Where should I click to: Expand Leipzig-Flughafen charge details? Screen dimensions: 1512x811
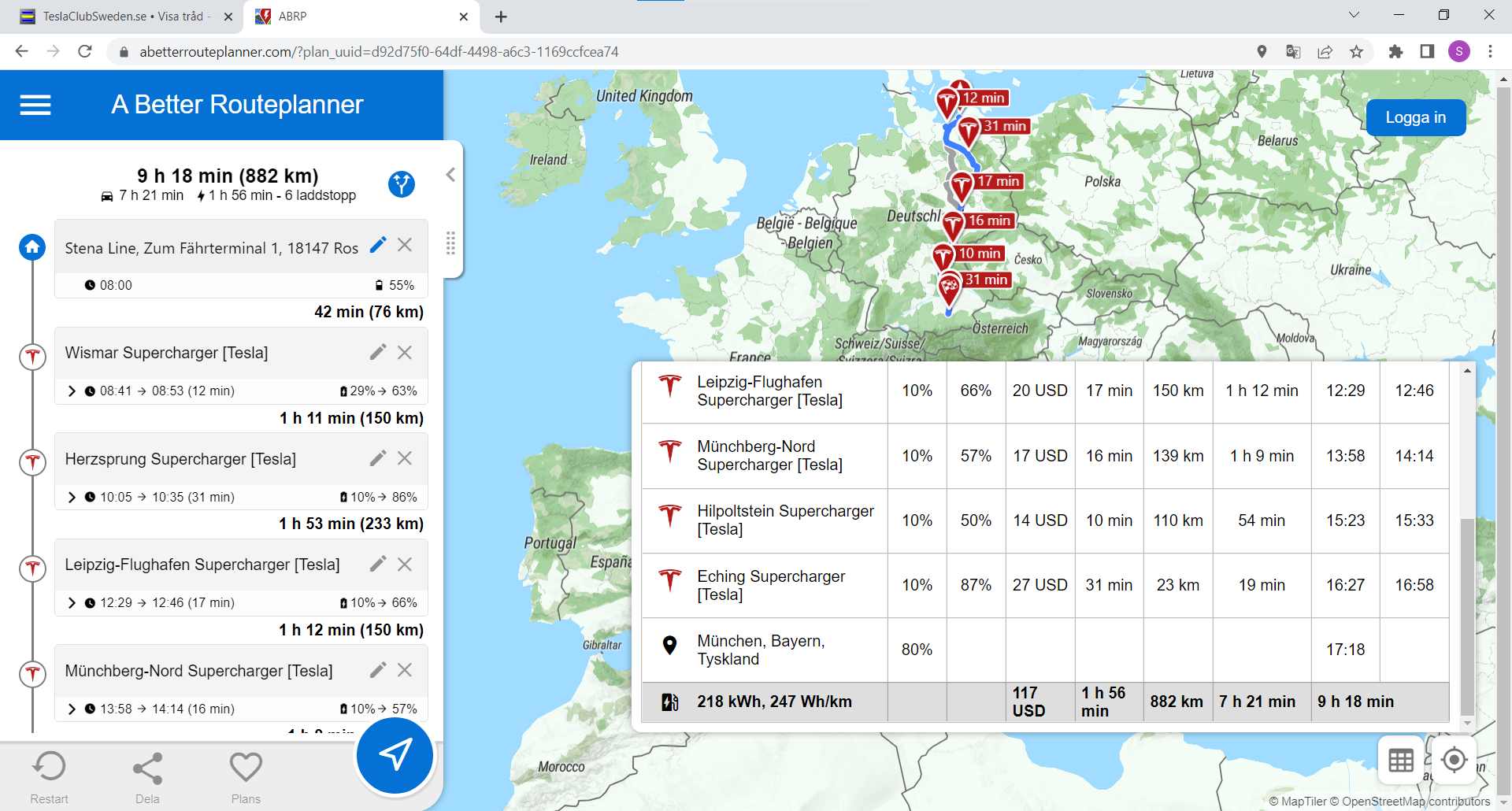point(72,603)
